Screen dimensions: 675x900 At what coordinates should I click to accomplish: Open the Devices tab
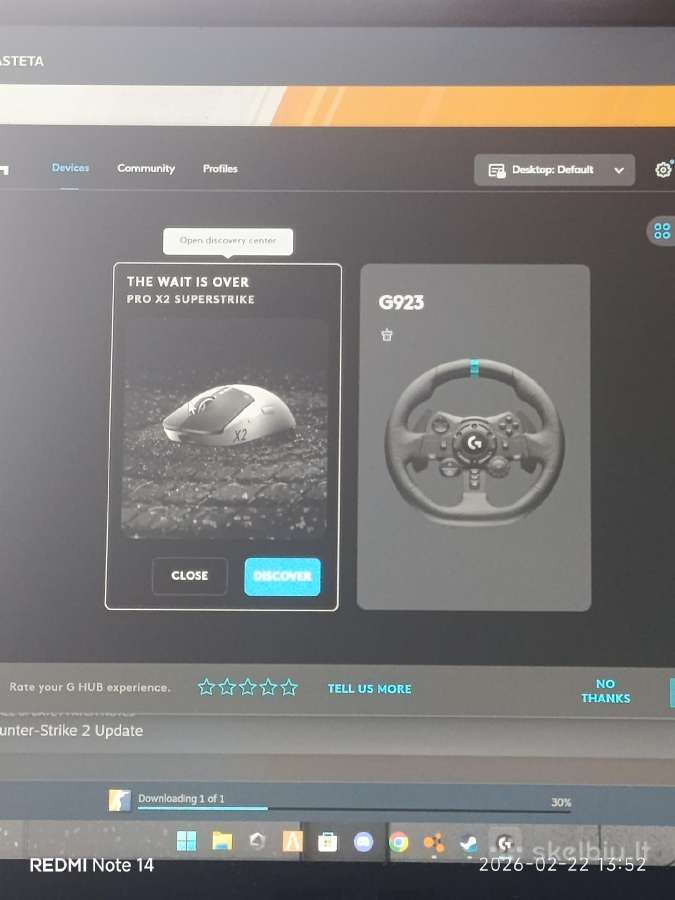point(70,168)
